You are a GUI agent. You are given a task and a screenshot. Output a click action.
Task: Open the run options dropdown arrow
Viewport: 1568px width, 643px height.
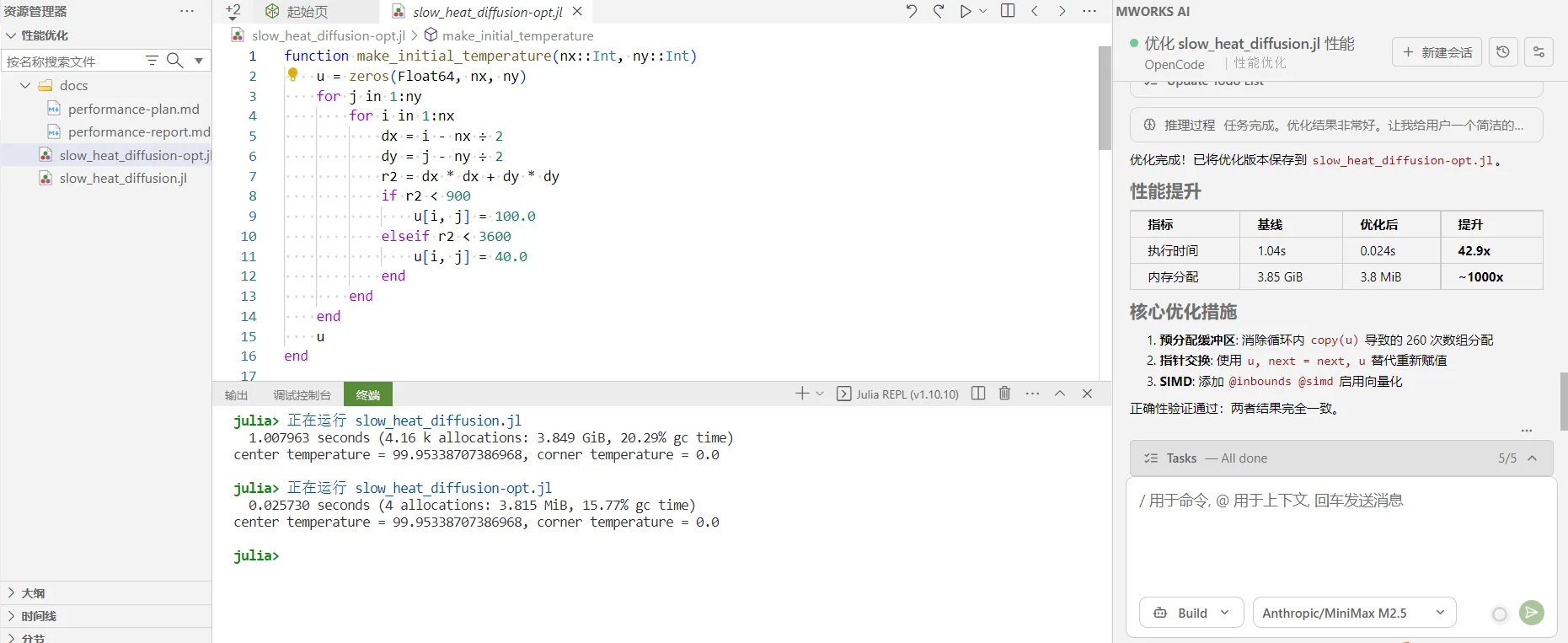(983, 11)
